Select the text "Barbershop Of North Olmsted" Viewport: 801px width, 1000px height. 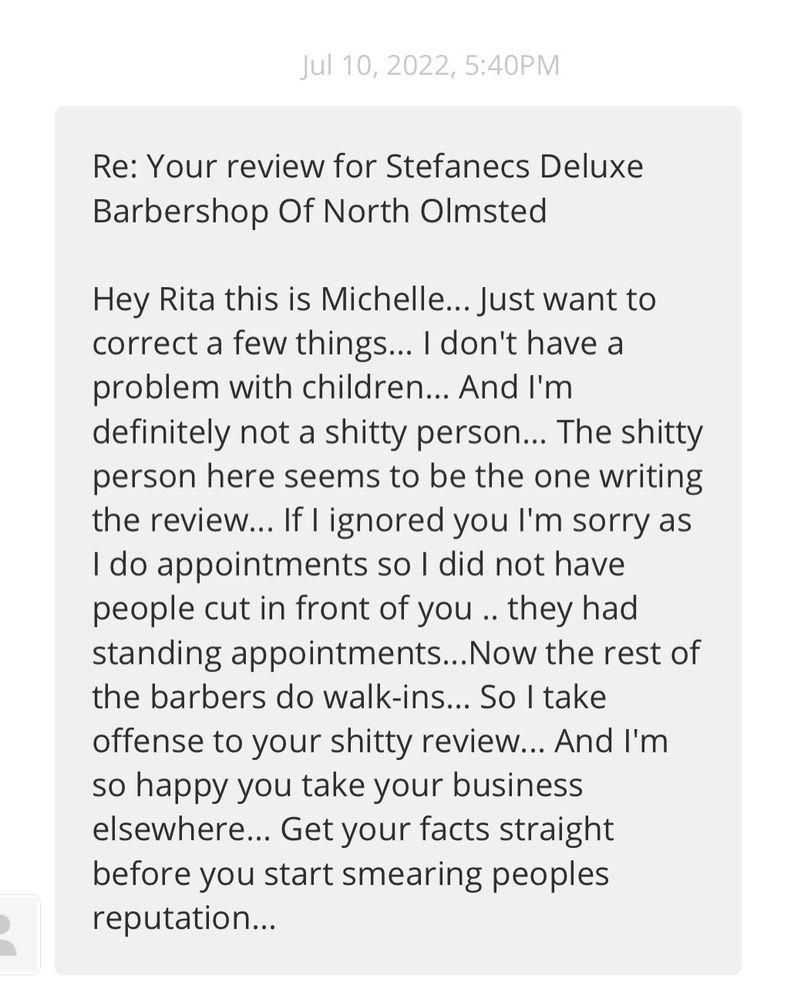click(x=320, y=211)
